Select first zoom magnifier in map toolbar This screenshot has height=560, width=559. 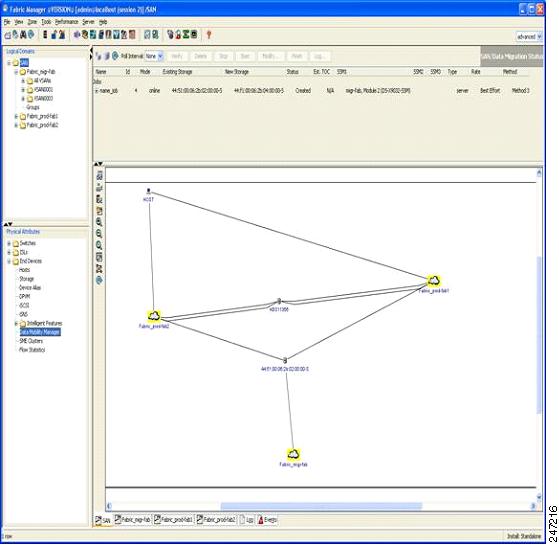(99, 222)
